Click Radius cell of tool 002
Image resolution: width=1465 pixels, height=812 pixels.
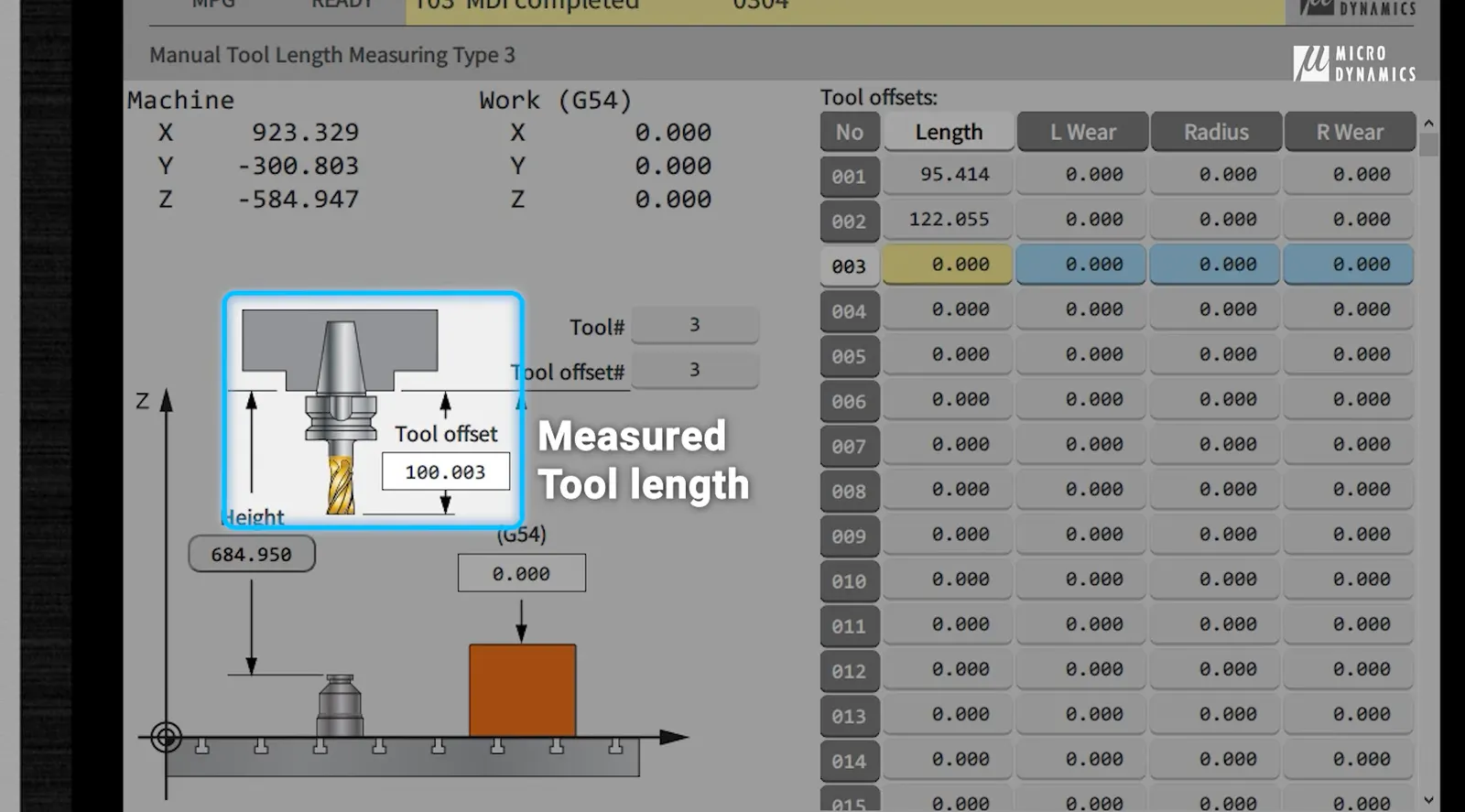[1216, 219]
